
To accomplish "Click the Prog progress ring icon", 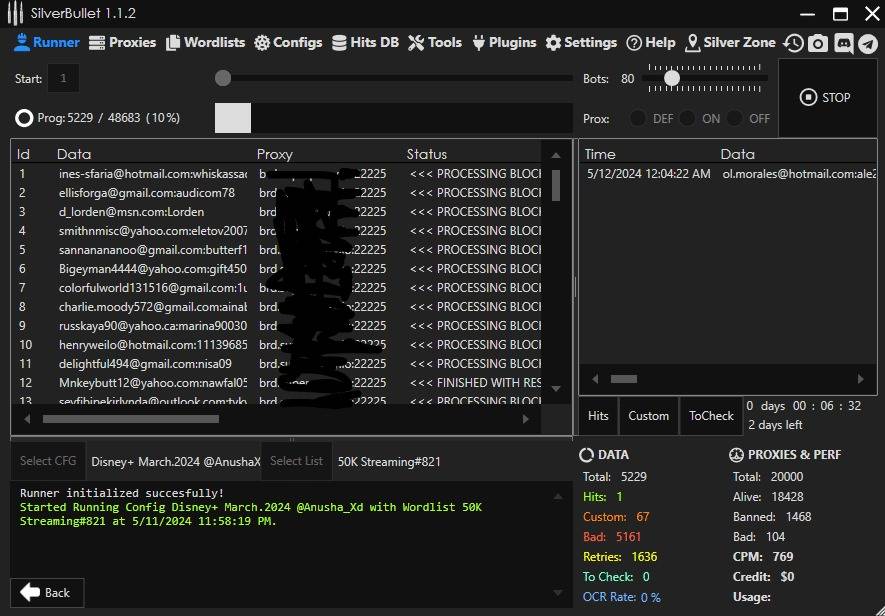I will coord(24,118).
